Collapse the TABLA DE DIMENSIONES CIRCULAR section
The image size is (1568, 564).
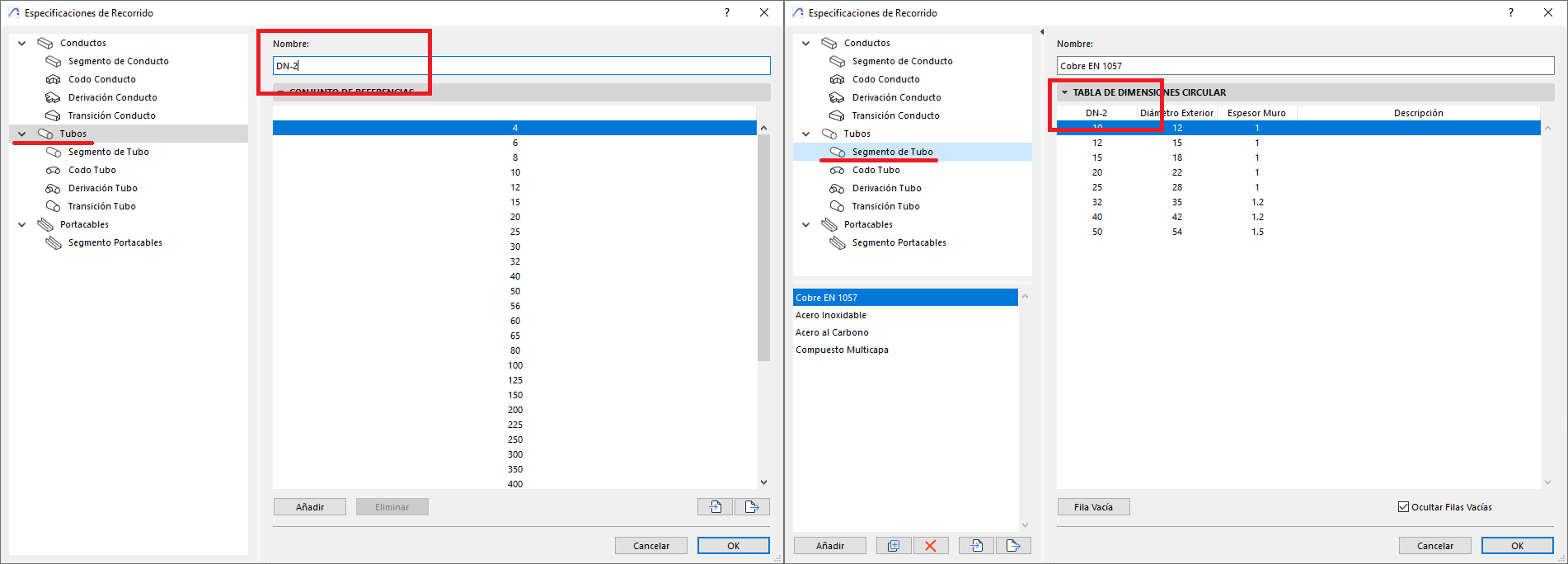tap(1064, 92)
